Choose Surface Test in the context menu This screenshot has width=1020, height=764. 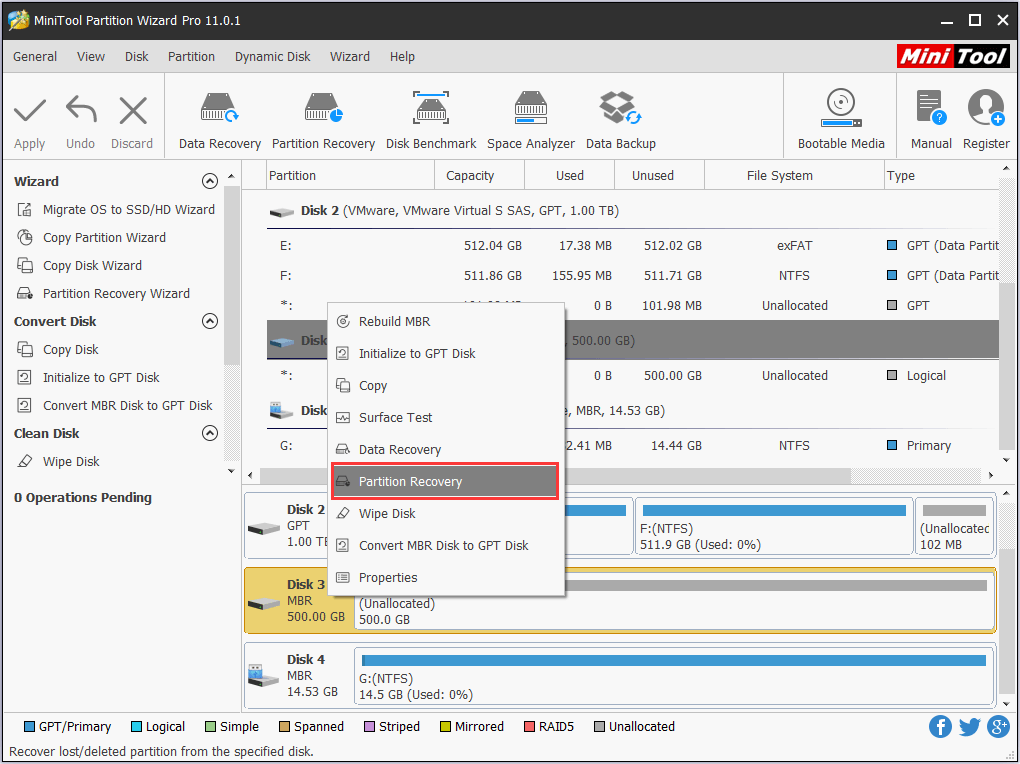[x=446, y=417]
